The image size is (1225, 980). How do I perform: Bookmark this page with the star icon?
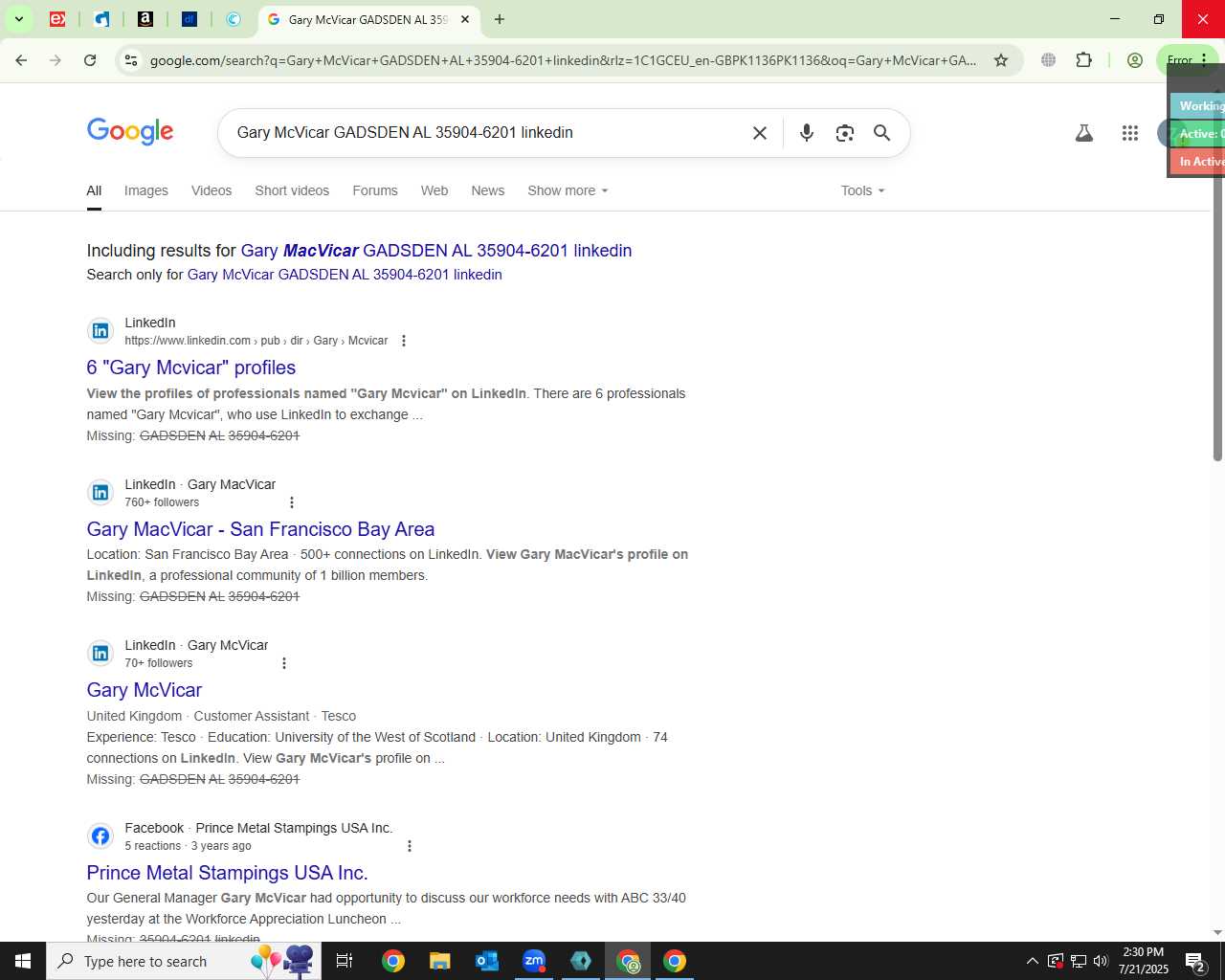pyautogui.click(x=1001, y=60)
